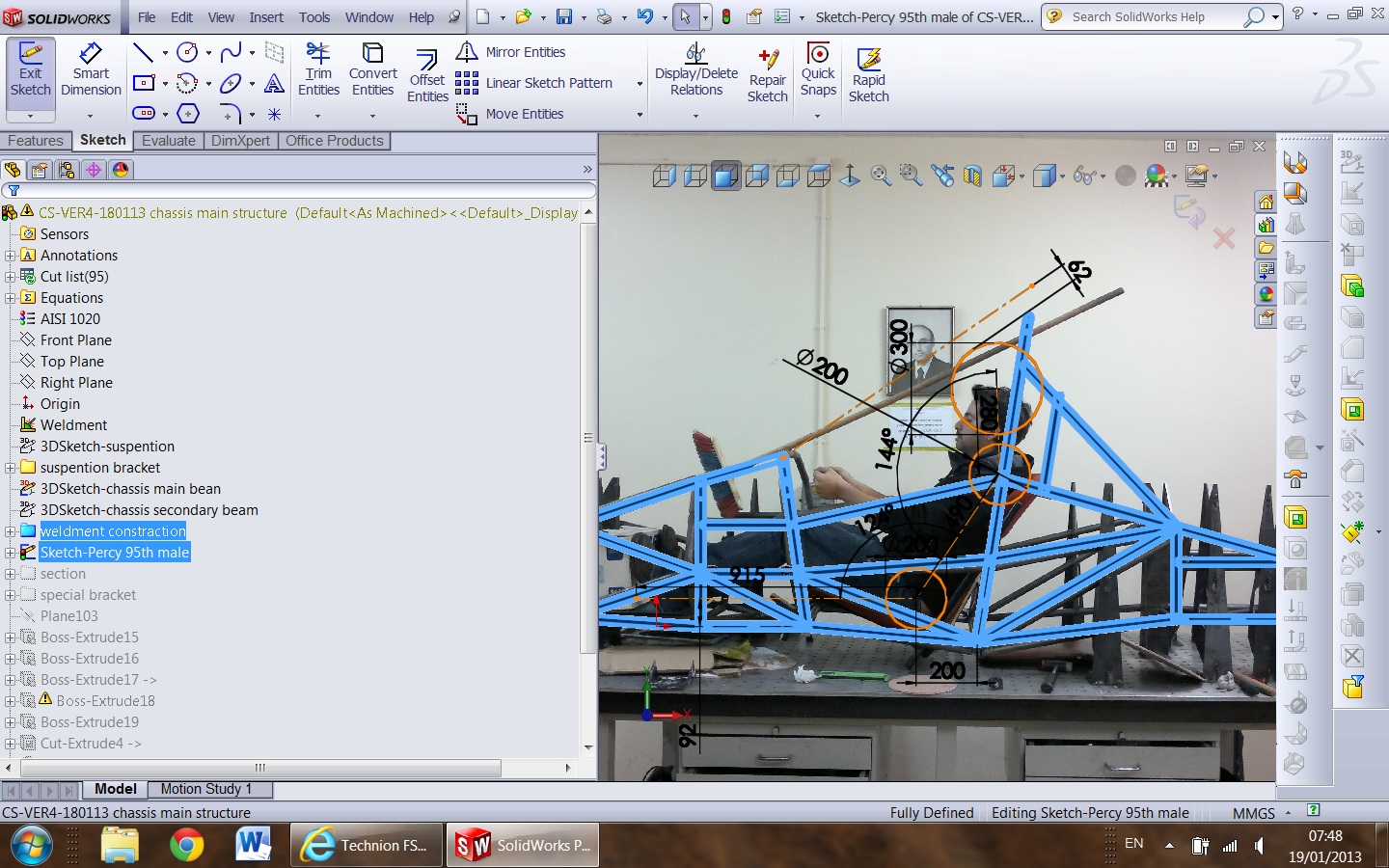Open the Linear Sketch Pattern dropdown arrow
This screenshot has width=1389, height=868.
click(640, 84)
